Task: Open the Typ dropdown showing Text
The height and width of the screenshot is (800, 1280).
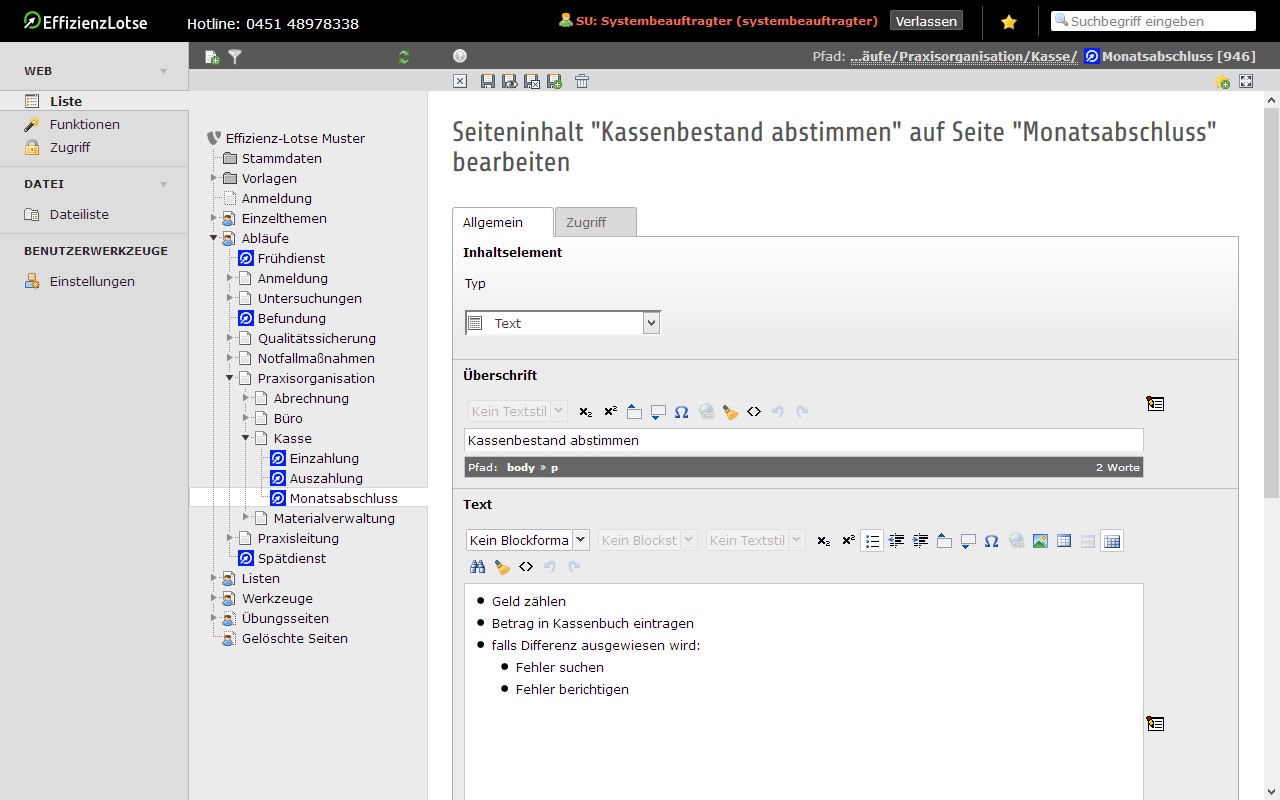Action: (563, 323)
